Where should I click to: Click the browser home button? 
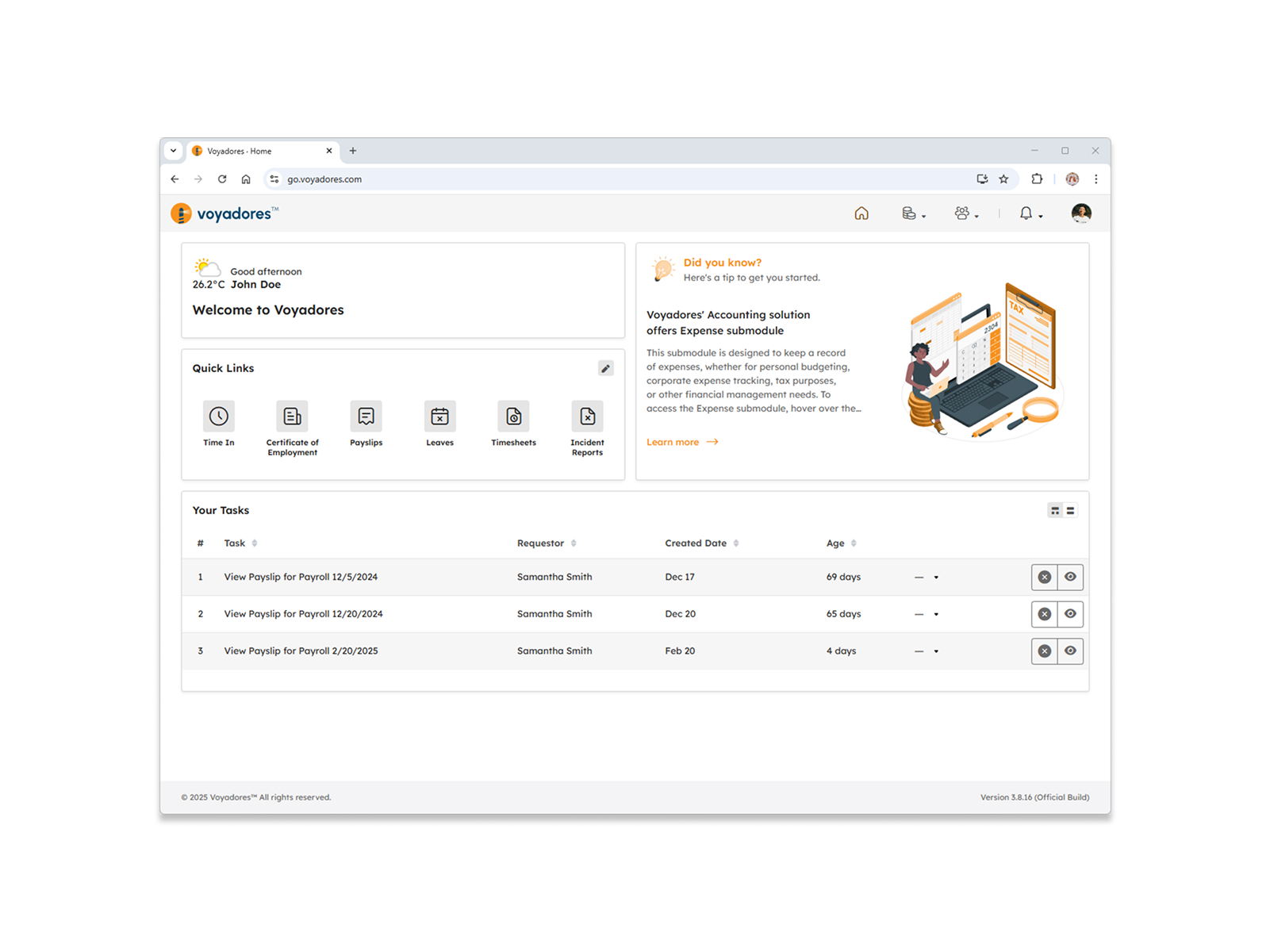(246, 179)
